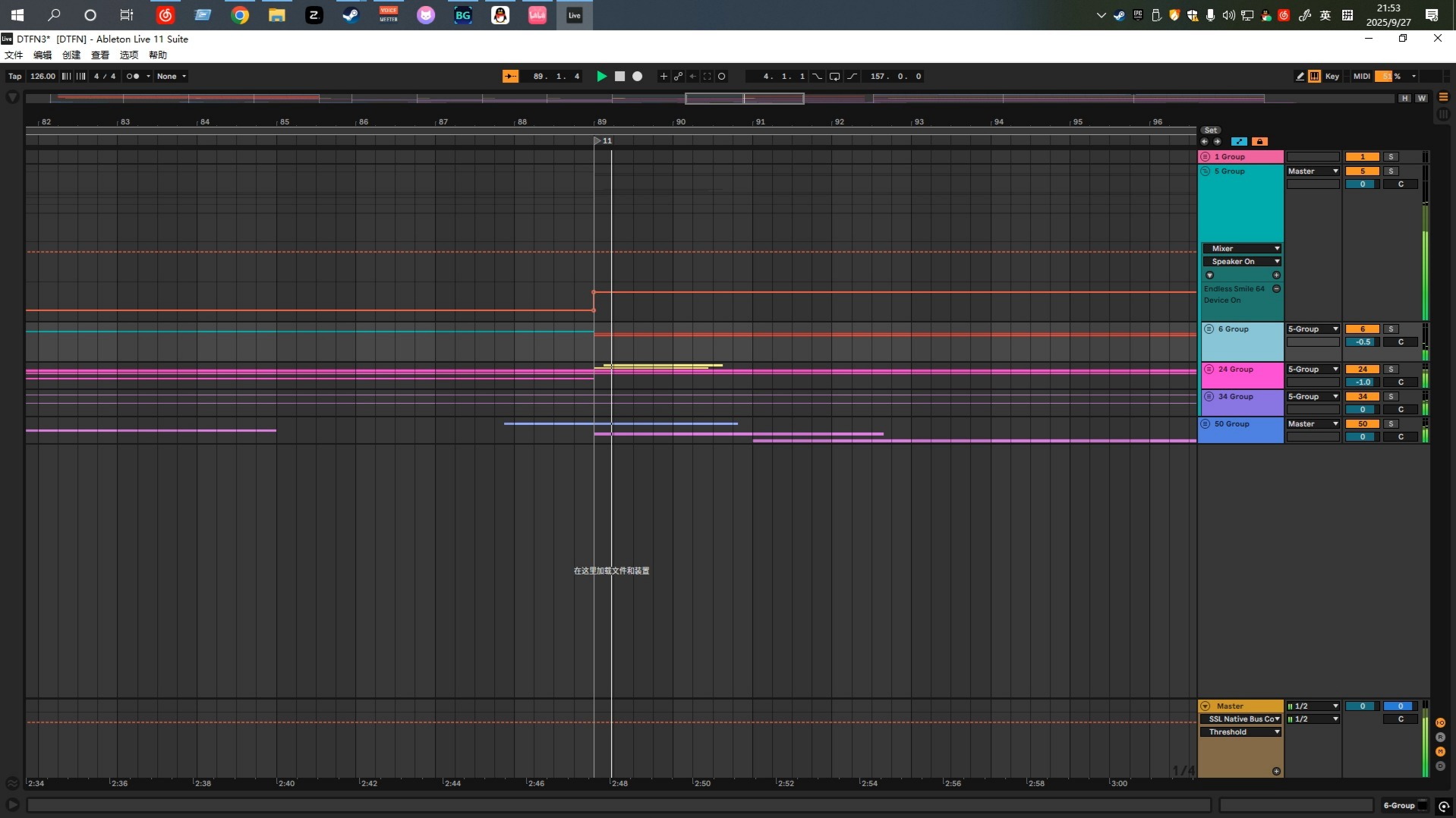This screenshot has width=1456, height=818.
Task: Add automation lane with plus icon
Action: click(1276, 275)
